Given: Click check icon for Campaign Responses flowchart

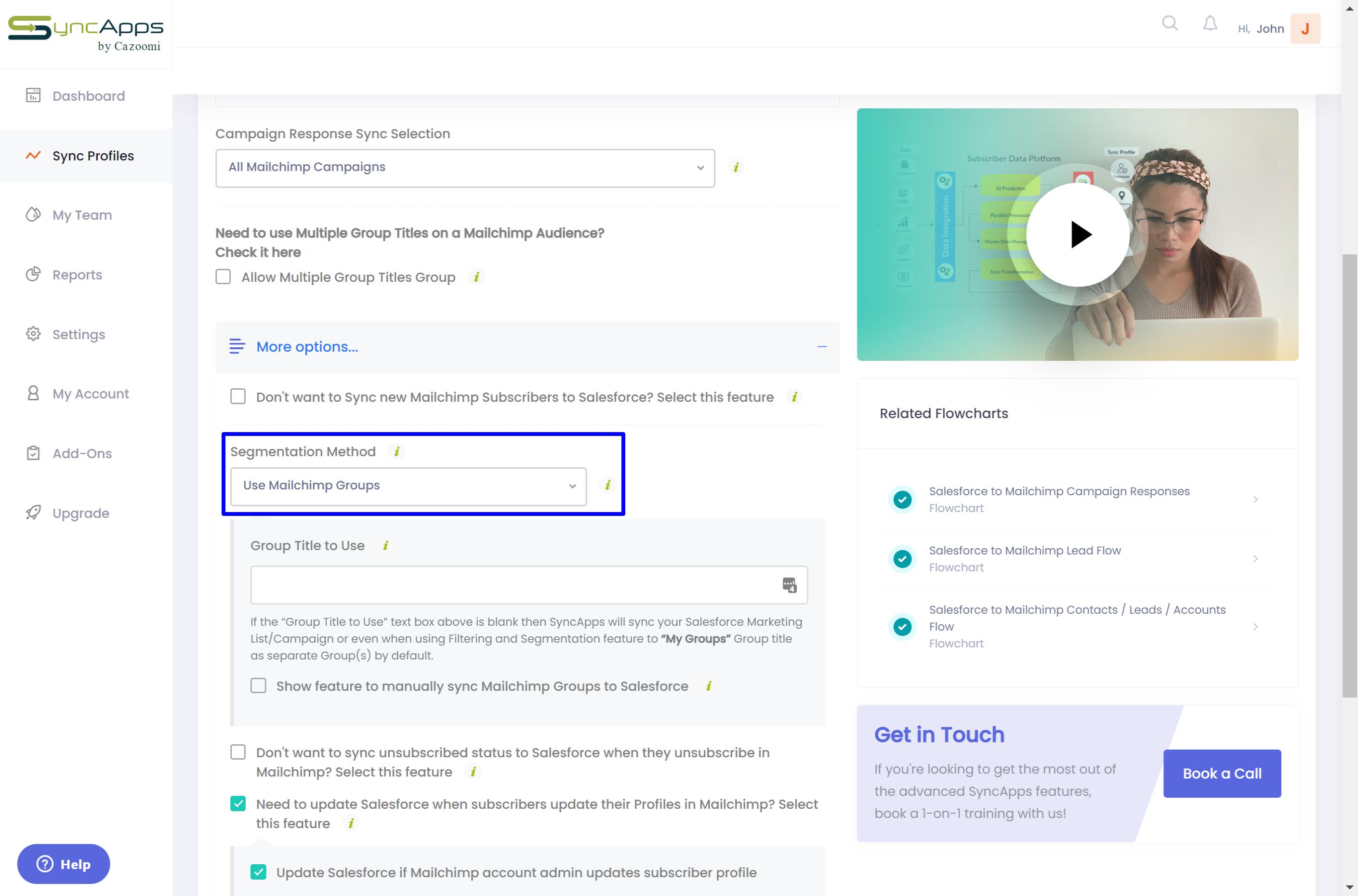Looking at the screenshot, I should pyautogui.click(x=903, y=500).
